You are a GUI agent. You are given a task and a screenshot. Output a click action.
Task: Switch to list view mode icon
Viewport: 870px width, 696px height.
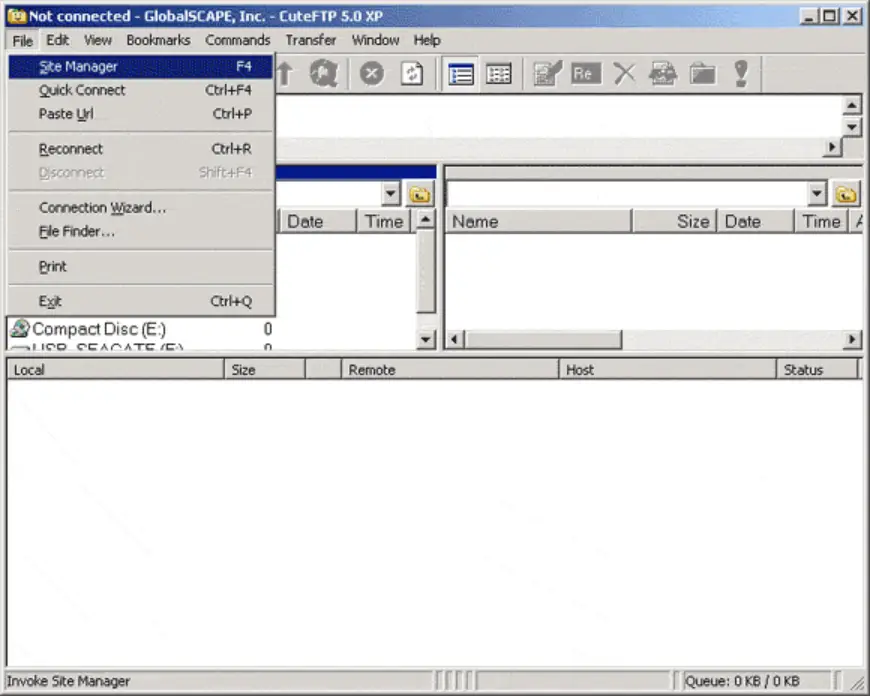click(x=461, y=74)
